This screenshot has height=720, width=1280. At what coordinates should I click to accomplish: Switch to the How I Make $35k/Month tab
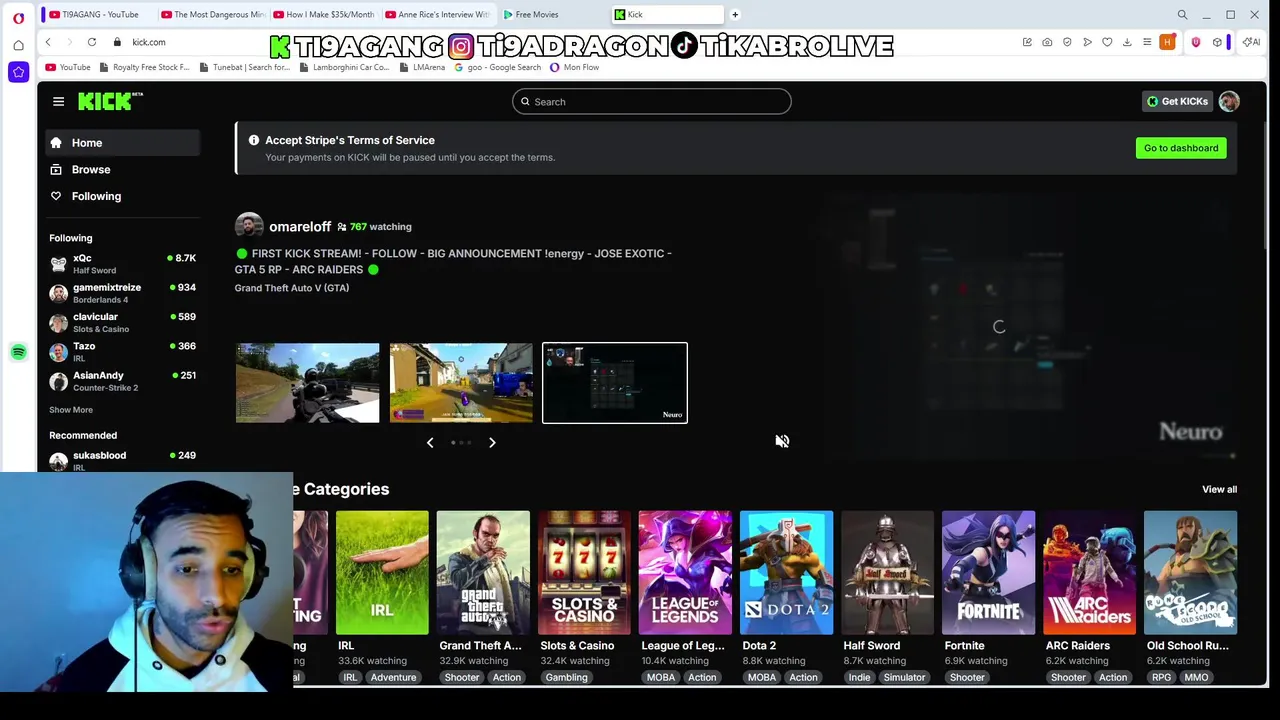325,15
